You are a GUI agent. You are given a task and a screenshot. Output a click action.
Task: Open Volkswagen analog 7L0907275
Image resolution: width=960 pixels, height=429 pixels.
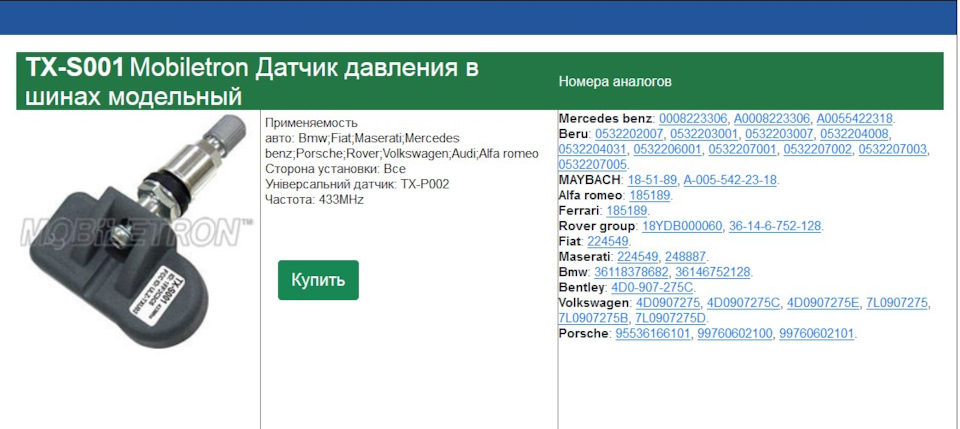click(898, 303)
